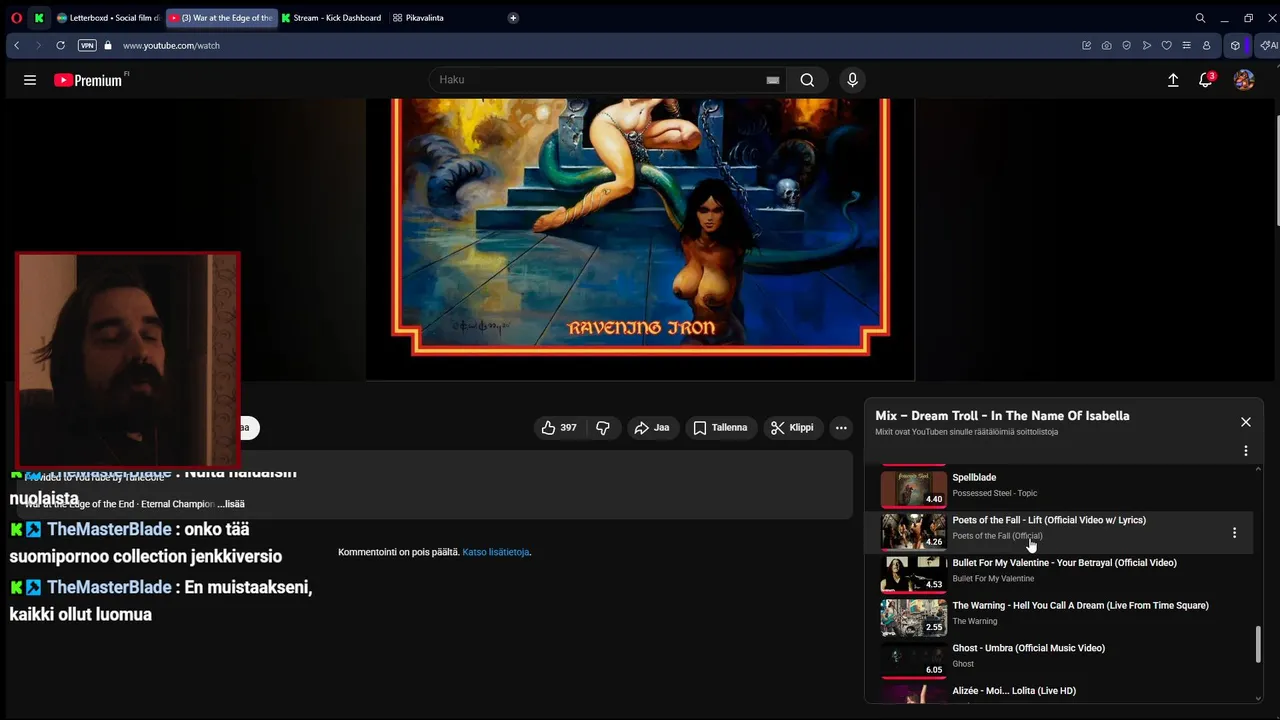Open the extensions cube icon
The height and width of the screenshot is (720, 1280).
(x=1235, y=45)
